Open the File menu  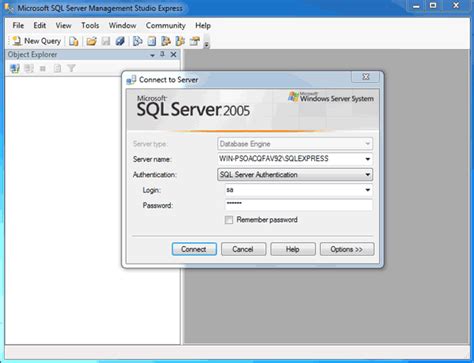coord(18,25)
